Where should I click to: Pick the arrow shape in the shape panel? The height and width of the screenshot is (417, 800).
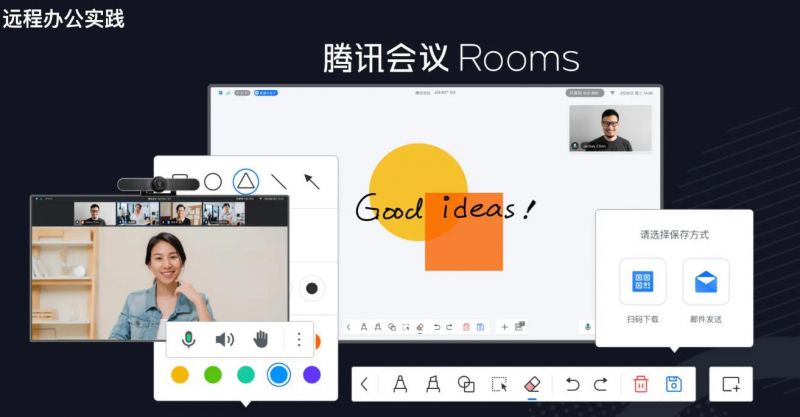tap(312, 181)
